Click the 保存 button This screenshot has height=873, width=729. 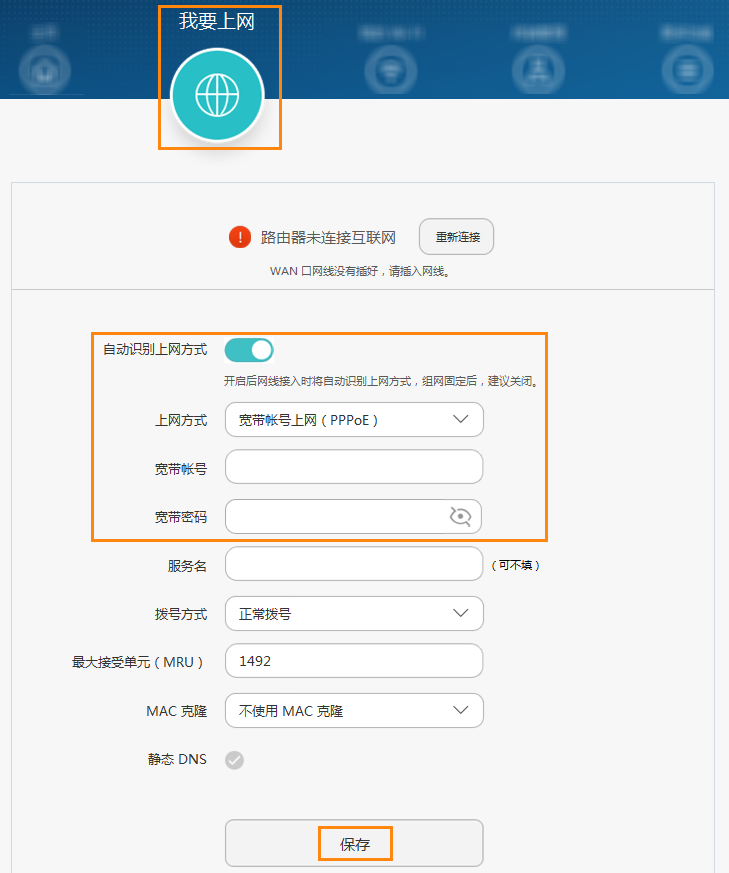pos(354,844)
